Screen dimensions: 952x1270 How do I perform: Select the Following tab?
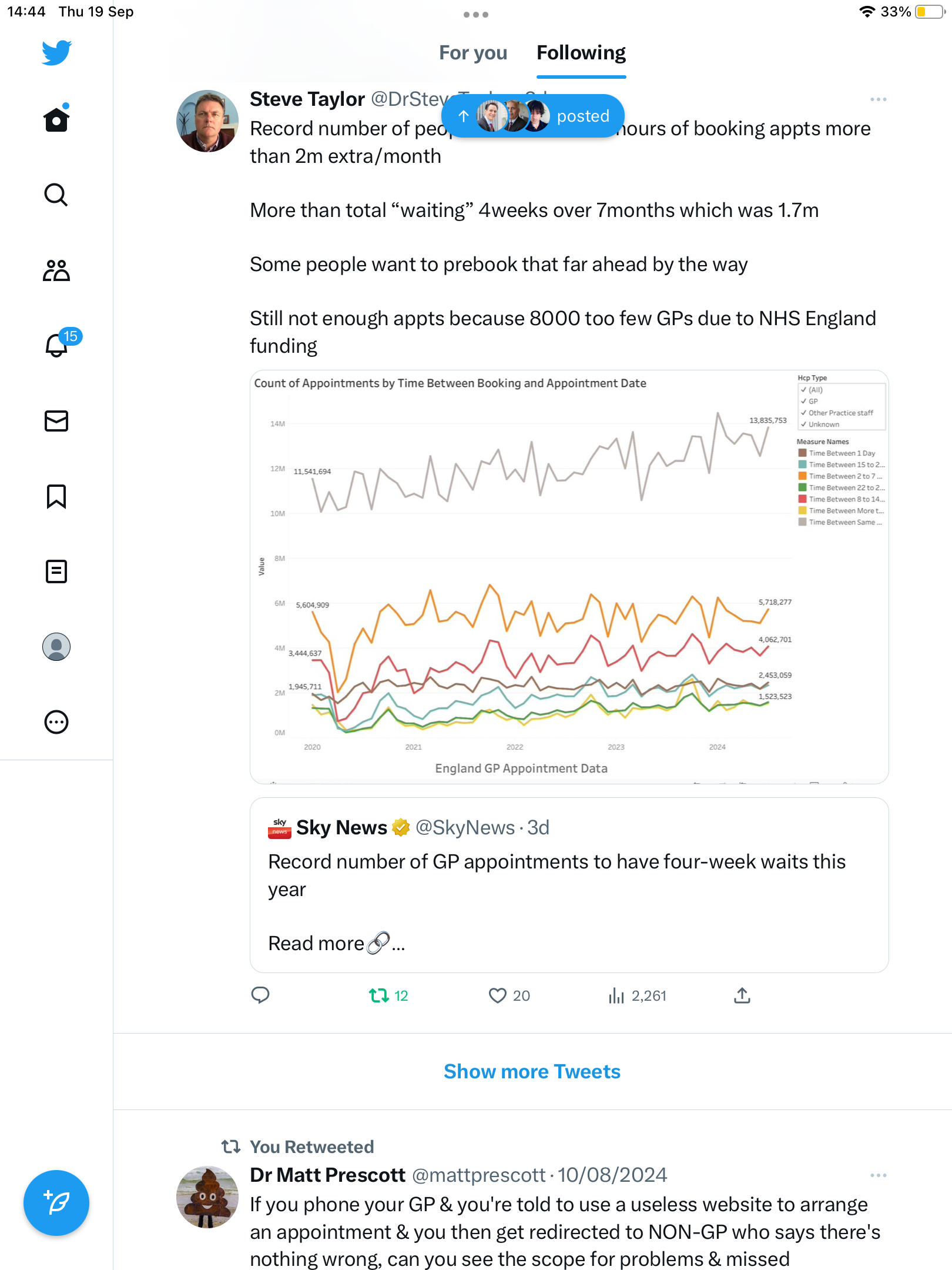click(581, 53)
